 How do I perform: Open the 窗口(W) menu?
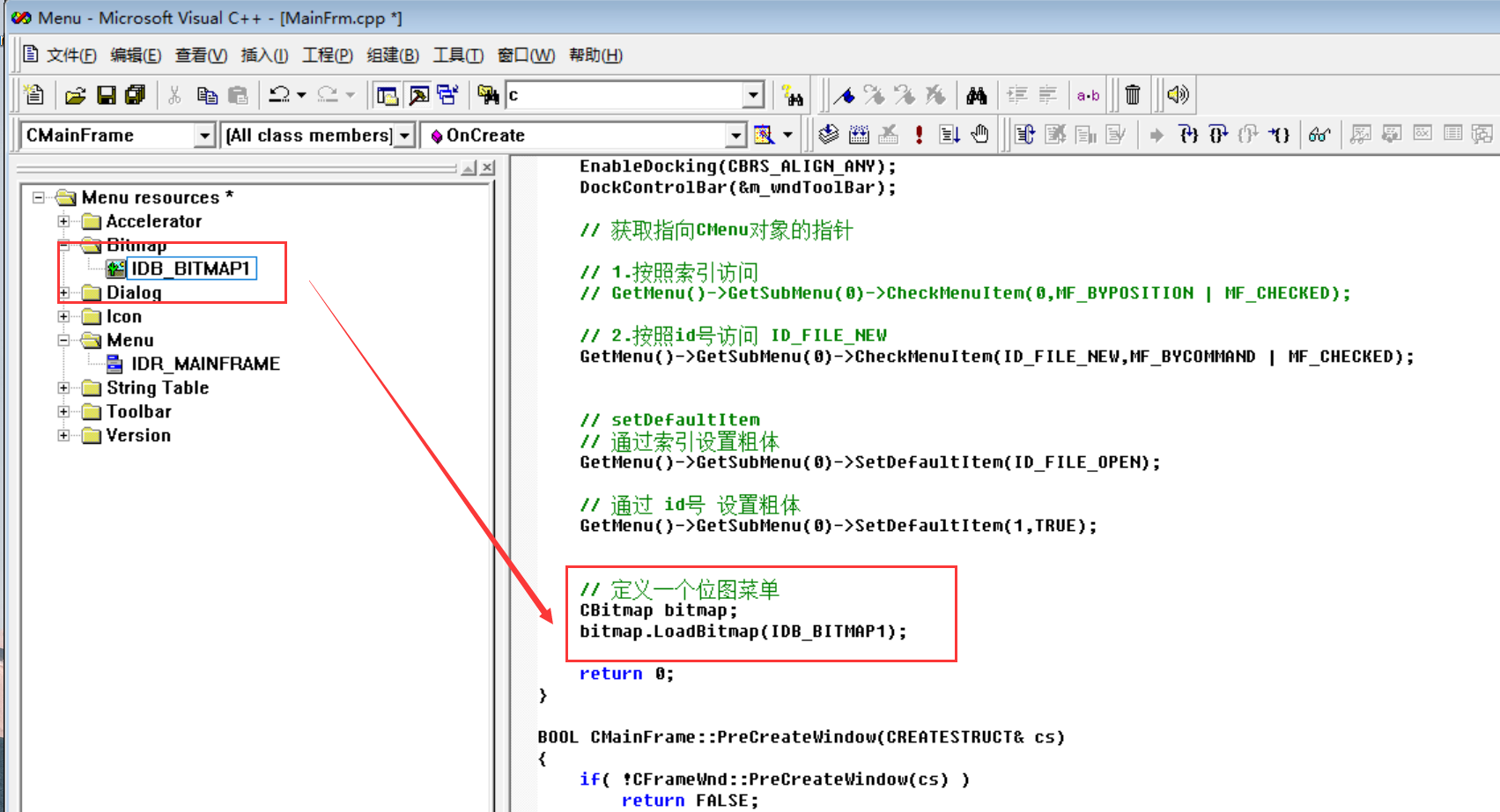point(526,55)
